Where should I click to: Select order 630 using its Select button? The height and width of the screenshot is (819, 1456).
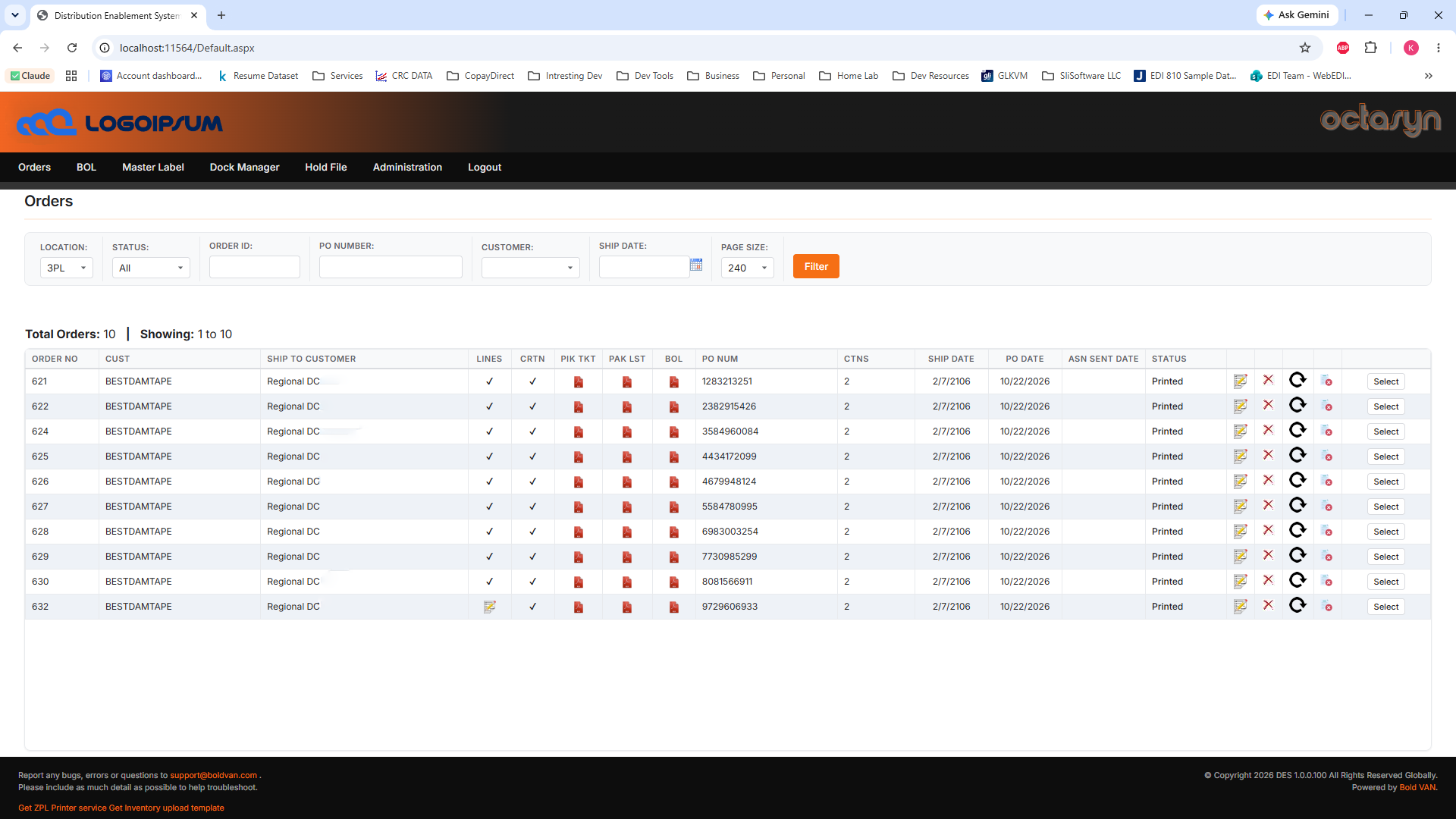pyautogui.click(x=1386, y=582)
